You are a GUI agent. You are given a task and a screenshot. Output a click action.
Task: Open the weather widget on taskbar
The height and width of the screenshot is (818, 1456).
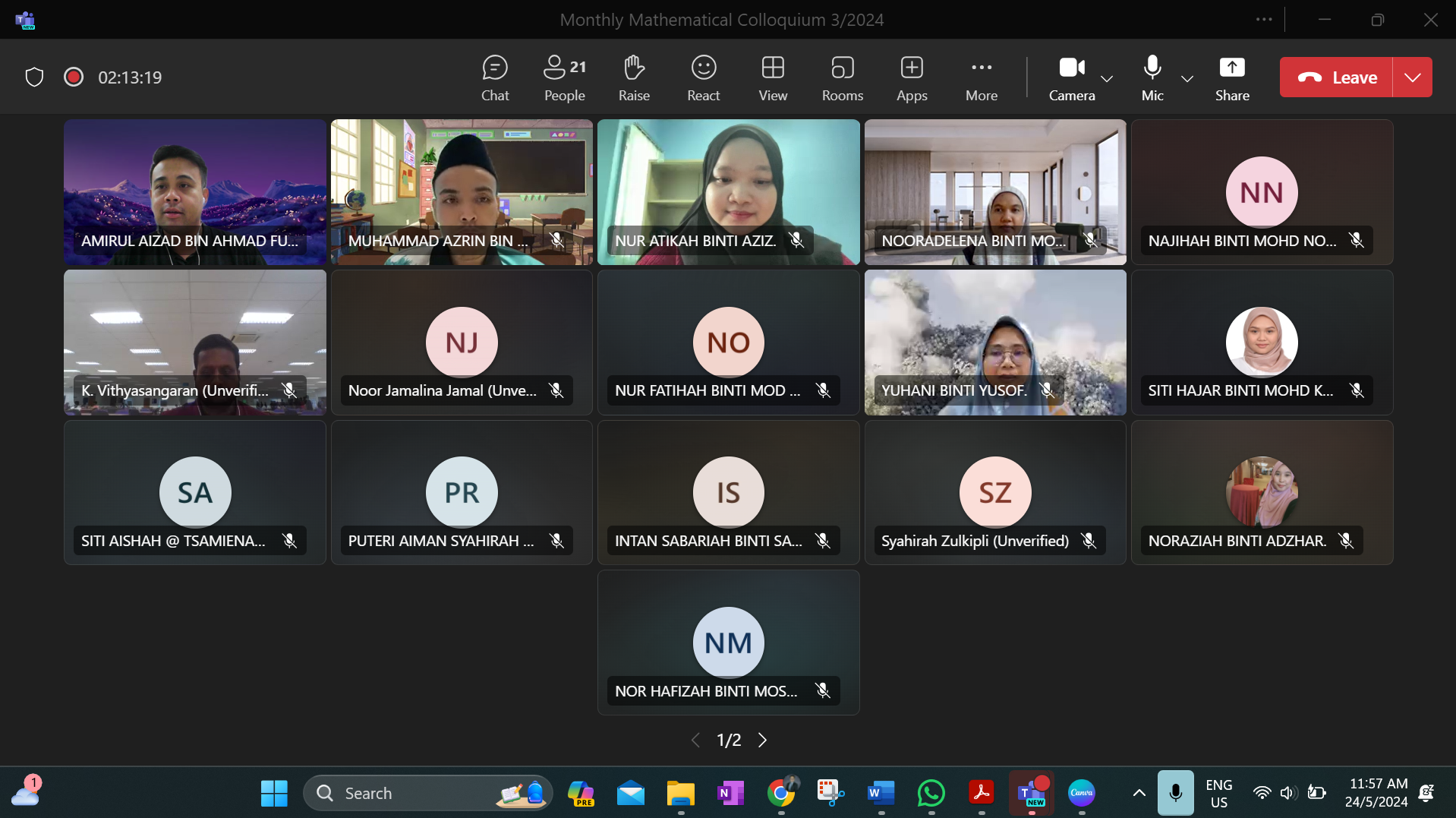pyautogui.click(x=27, y=792)
